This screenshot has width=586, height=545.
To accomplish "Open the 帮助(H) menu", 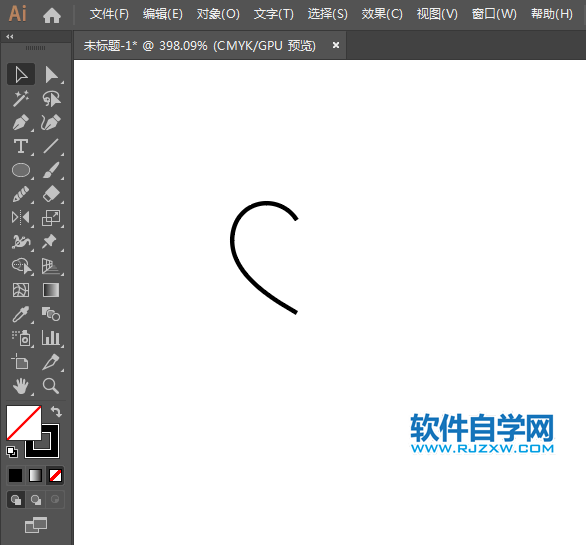I will click(x=552, y=14).
